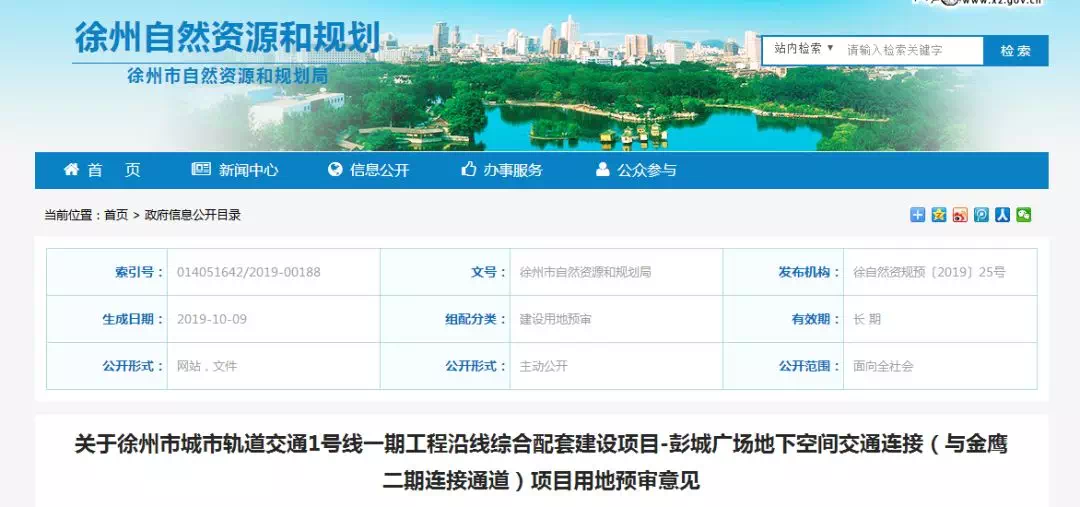Open 办事服务 navigation menu

click(502, 170)
